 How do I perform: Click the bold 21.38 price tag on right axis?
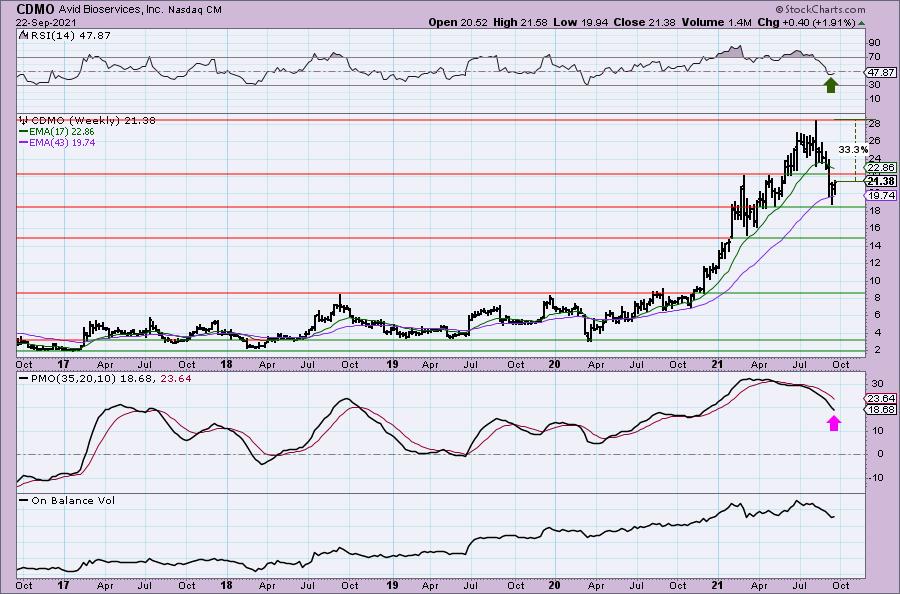point(881,181)
